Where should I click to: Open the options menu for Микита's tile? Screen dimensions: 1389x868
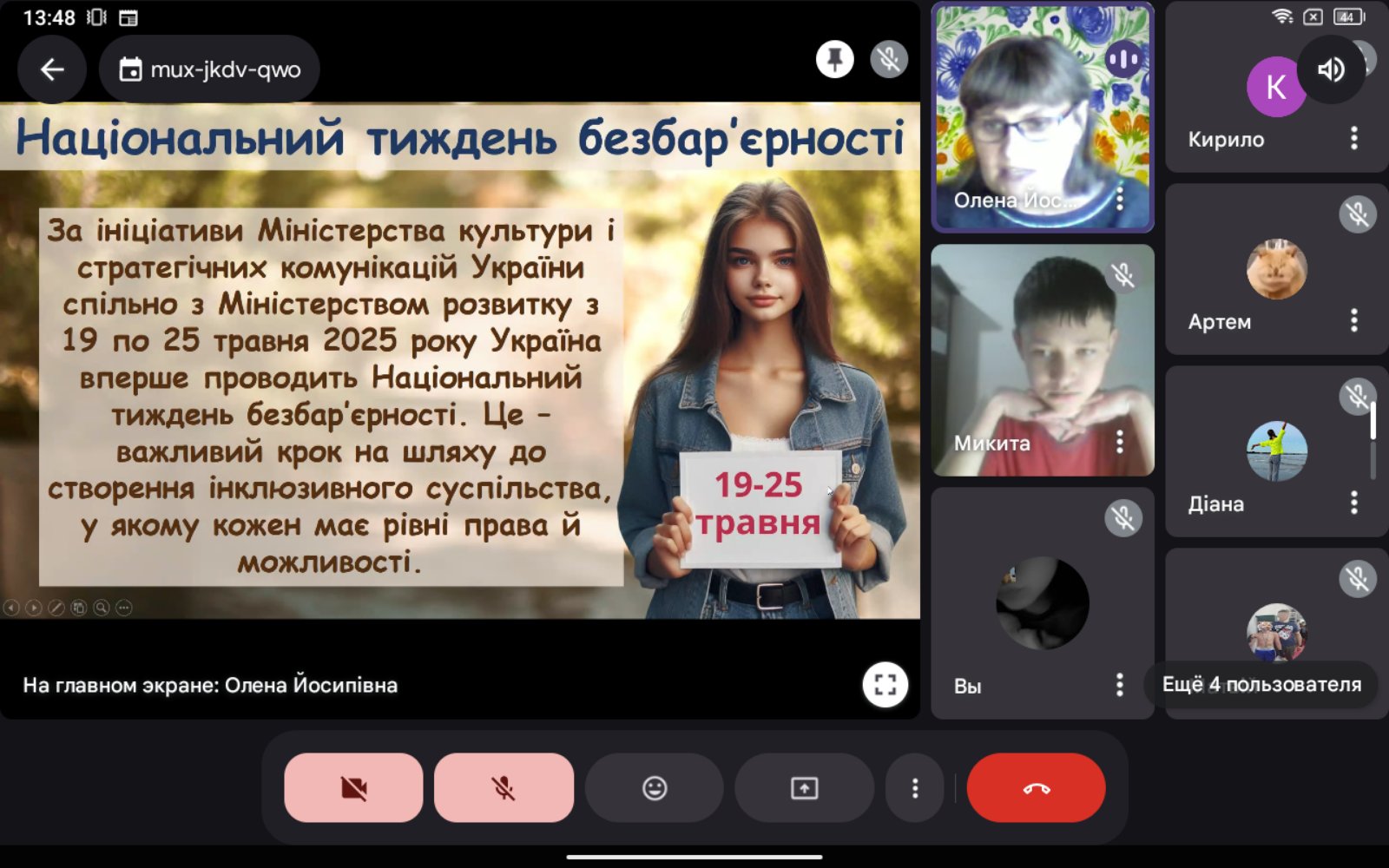pyautogui.click(x=1120, y=442)
